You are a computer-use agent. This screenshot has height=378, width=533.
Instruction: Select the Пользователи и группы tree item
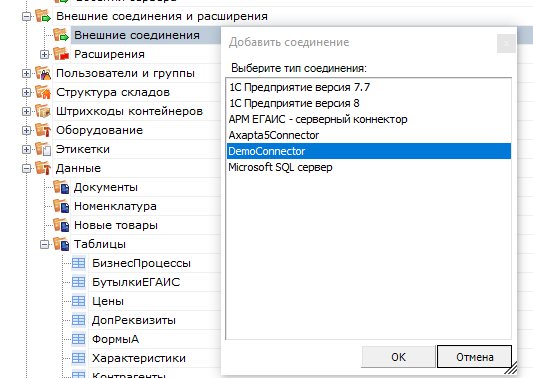point(125,73)
